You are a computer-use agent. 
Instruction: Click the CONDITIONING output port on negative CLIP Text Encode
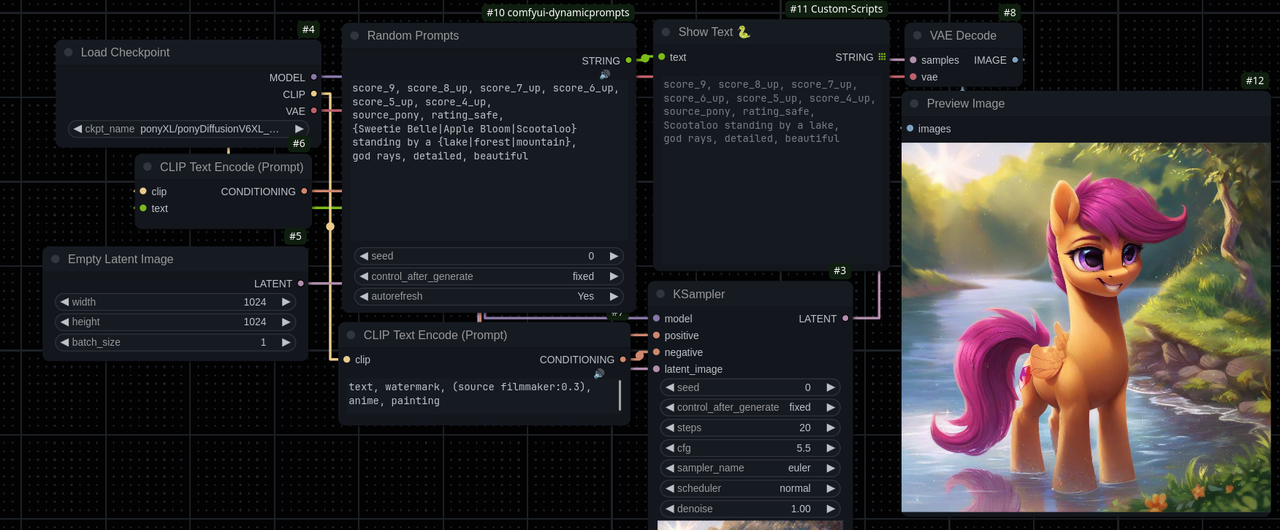pyautogui.click(x=623, y=359)
